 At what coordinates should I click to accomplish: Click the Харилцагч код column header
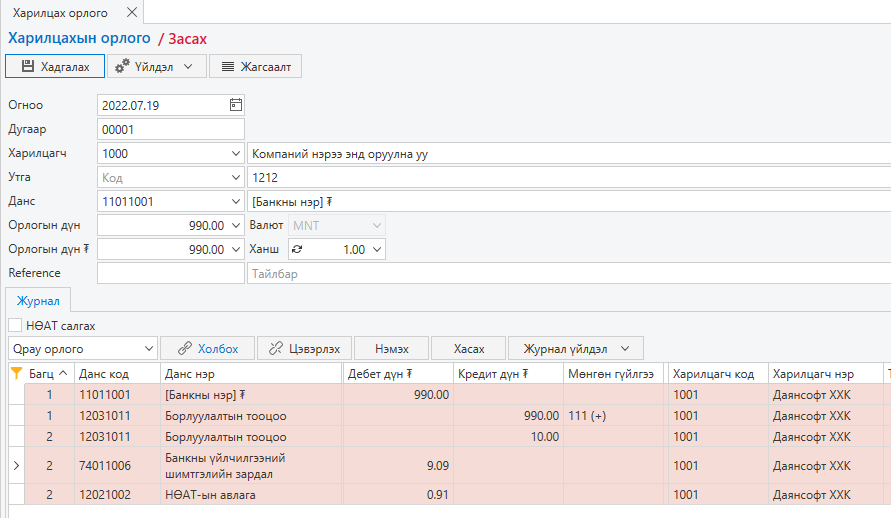click(x=718, y=374)
